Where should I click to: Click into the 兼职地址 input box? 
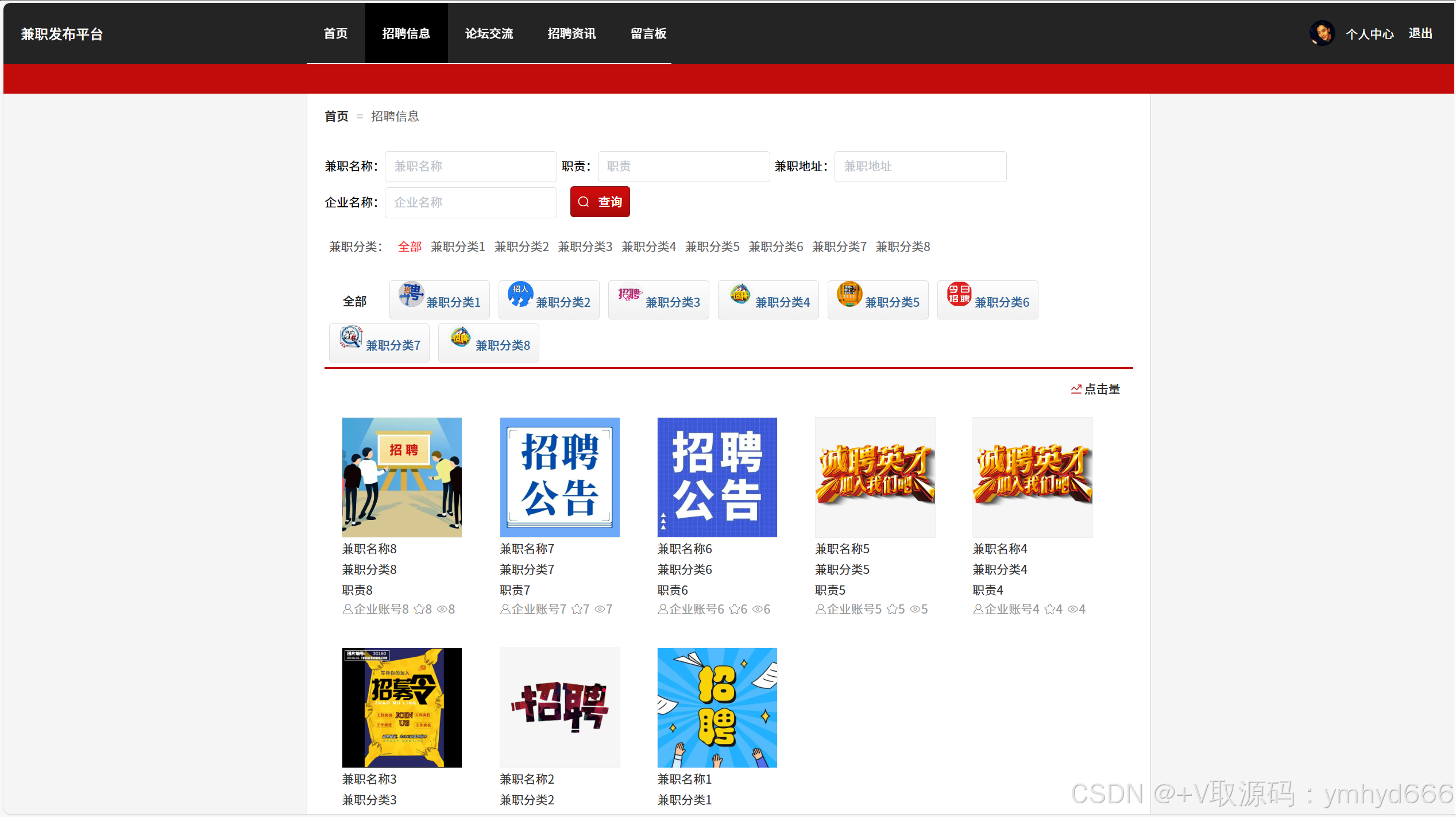click(920, 167)
